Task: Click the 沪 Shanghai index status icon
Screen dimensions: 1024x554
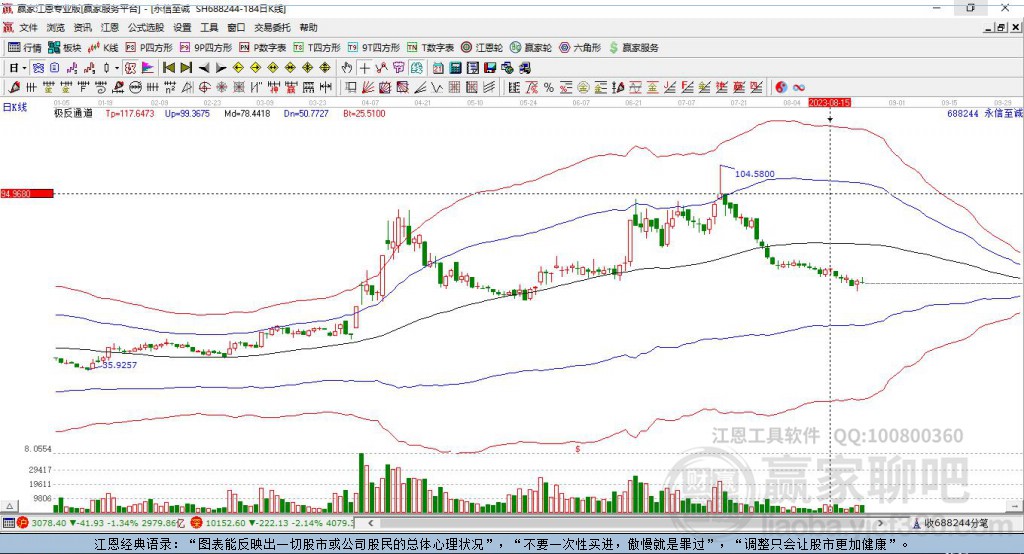Action: pyautogui.click(x=23, y=523)
